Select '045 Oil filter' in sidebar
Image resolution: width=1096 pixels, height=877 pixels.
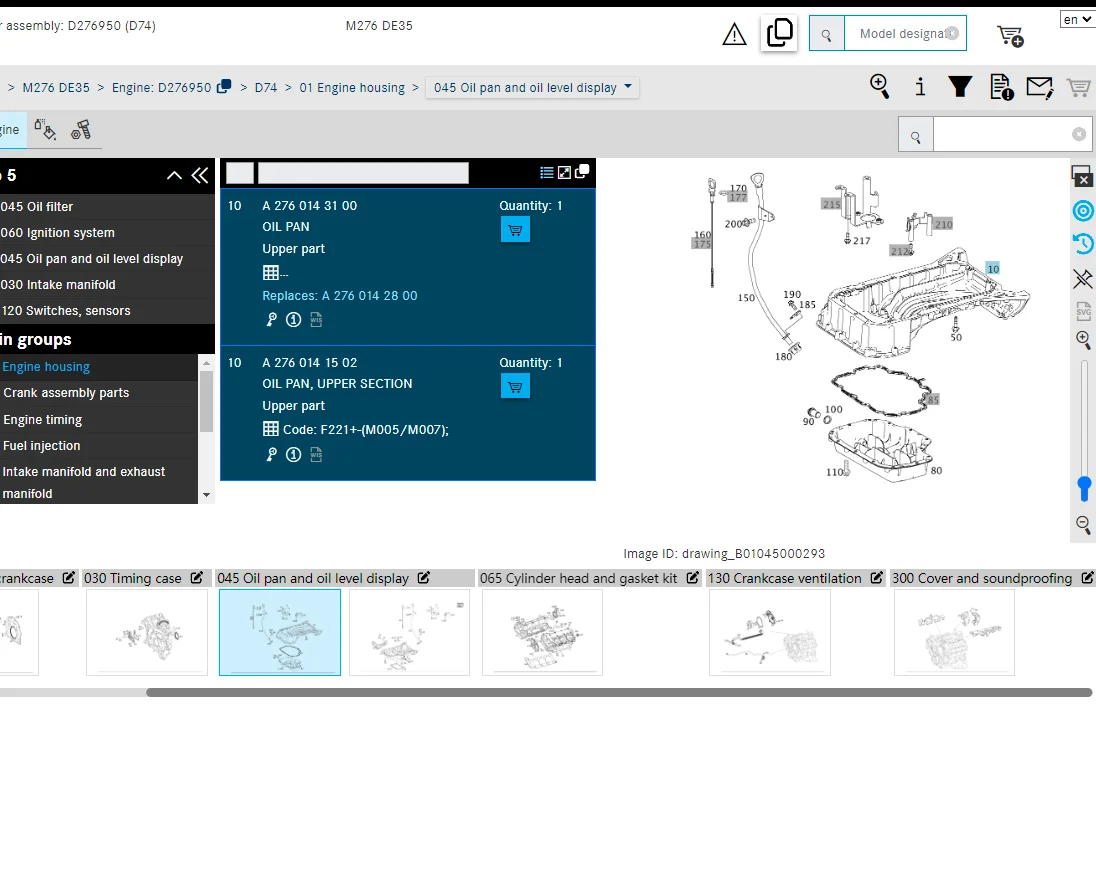106,207
